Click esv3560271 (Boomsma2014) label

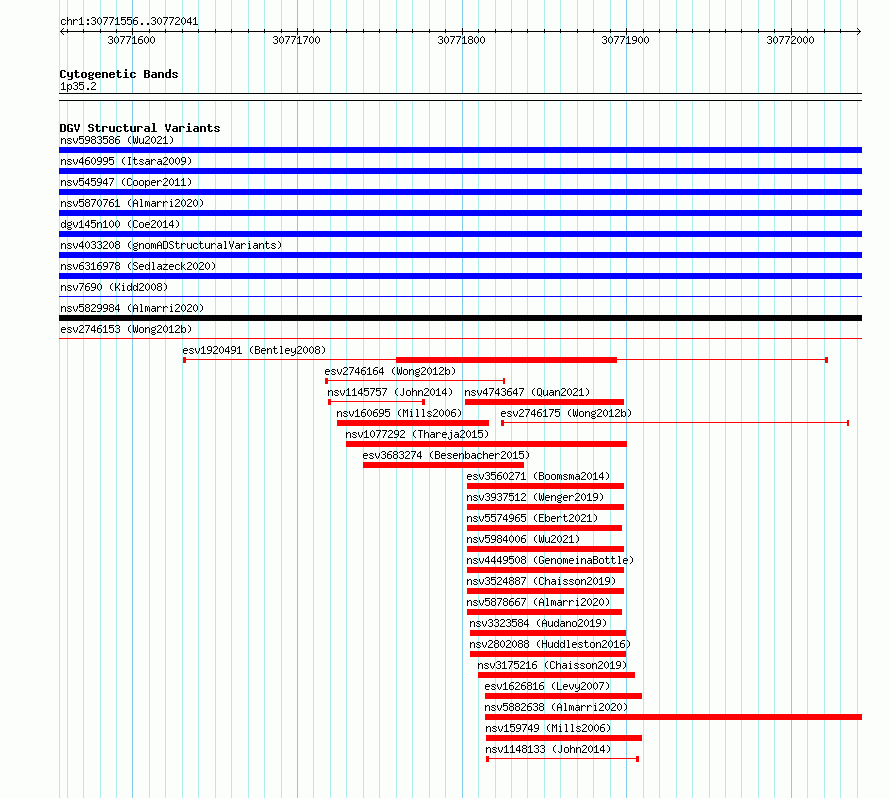(x=538, y=476)
